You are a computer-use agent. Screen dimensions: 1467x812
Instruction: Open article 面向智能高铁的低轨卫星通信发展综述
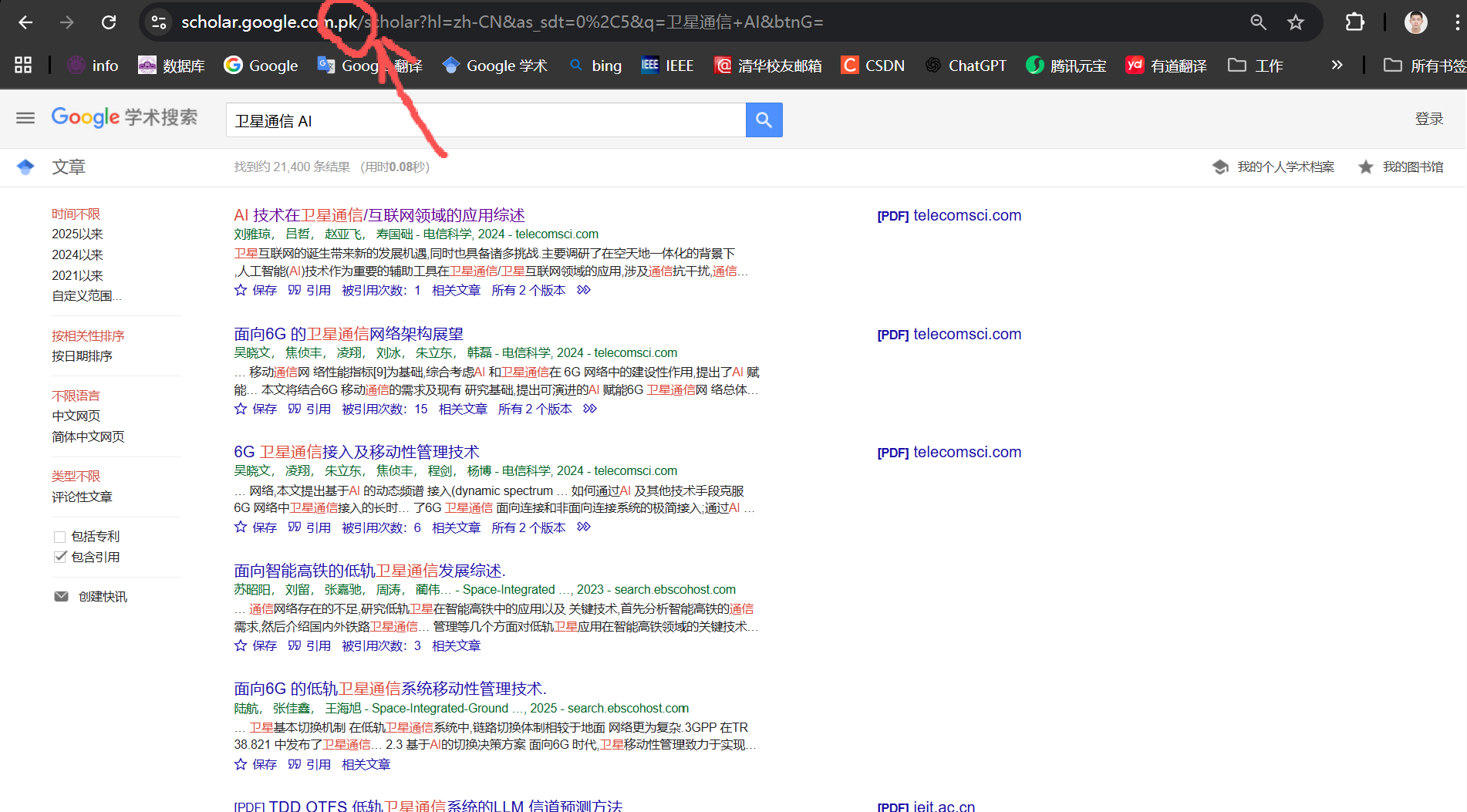369,571
